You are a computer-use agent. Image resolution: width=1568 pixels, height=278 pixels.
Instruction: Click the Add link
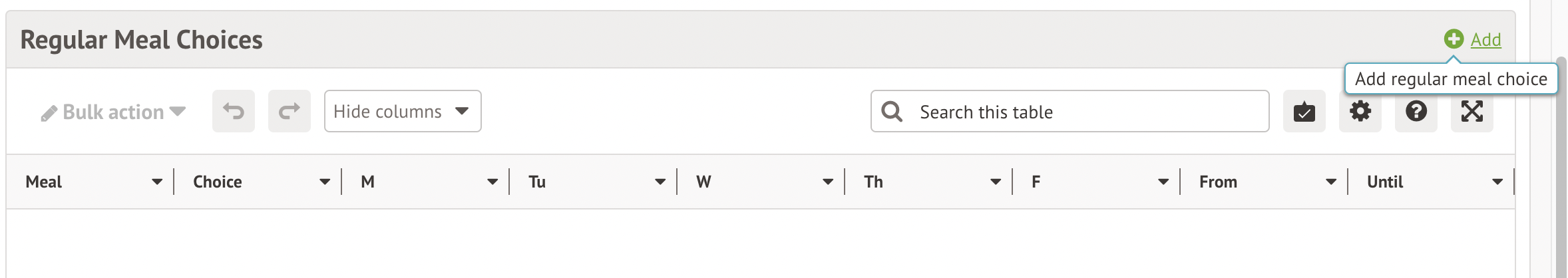[1485, 40]
